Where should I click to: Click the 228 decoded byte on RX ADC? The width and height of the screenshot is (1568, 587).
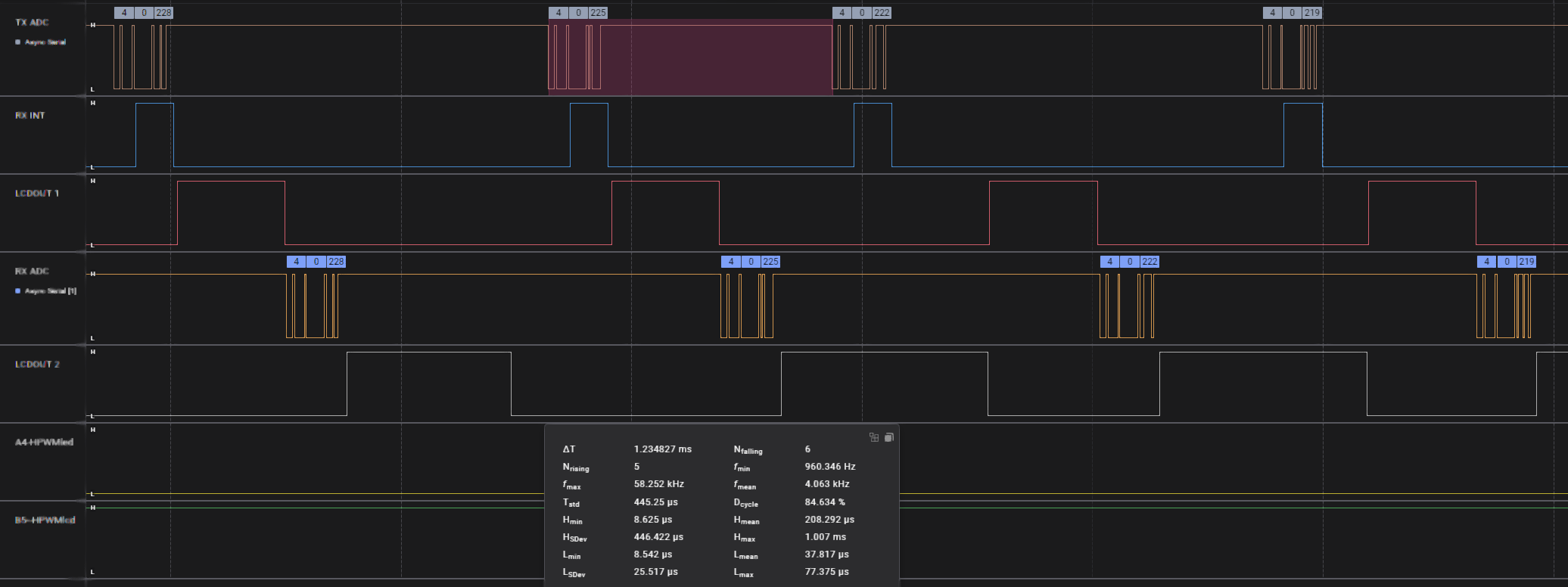point(336,262)
